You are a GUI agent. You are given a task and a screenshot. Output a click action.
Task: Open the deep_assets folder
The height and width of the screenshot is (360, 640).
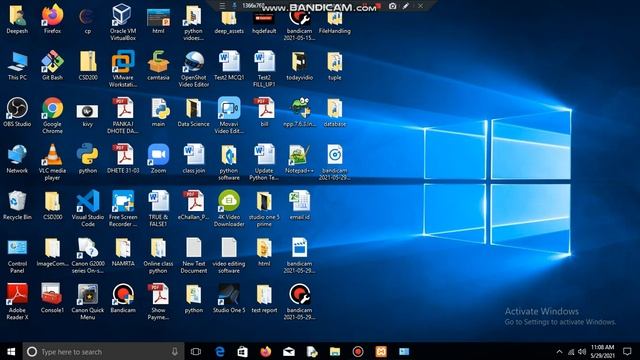click(x=229, y=21)
